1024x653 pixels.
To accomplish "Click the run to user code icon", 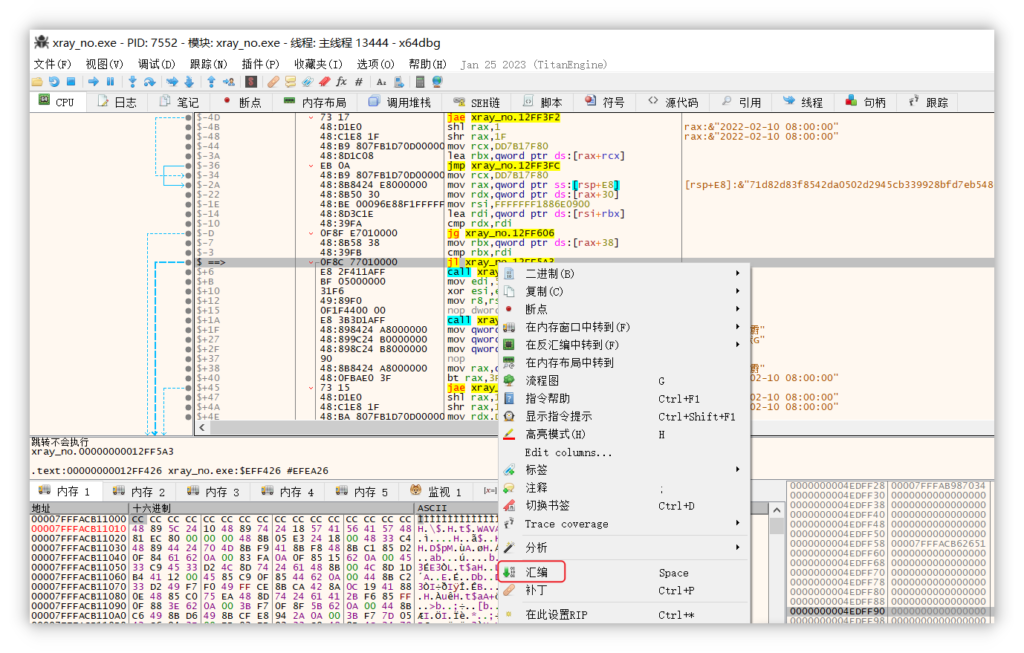I will coord(229,82).
